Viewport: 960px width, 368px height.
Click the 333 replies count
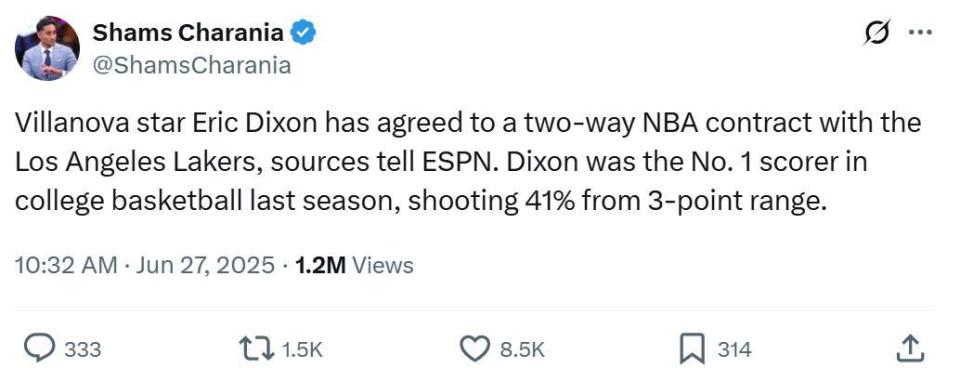click(x=82, y=350)
